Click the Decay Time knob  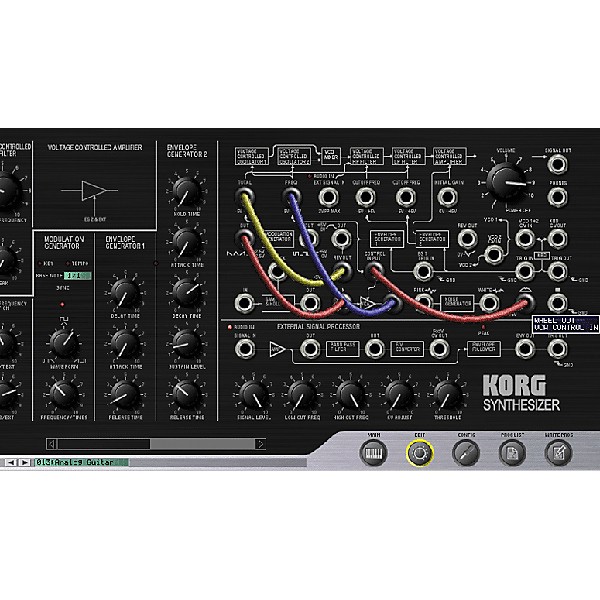(186, 293)
